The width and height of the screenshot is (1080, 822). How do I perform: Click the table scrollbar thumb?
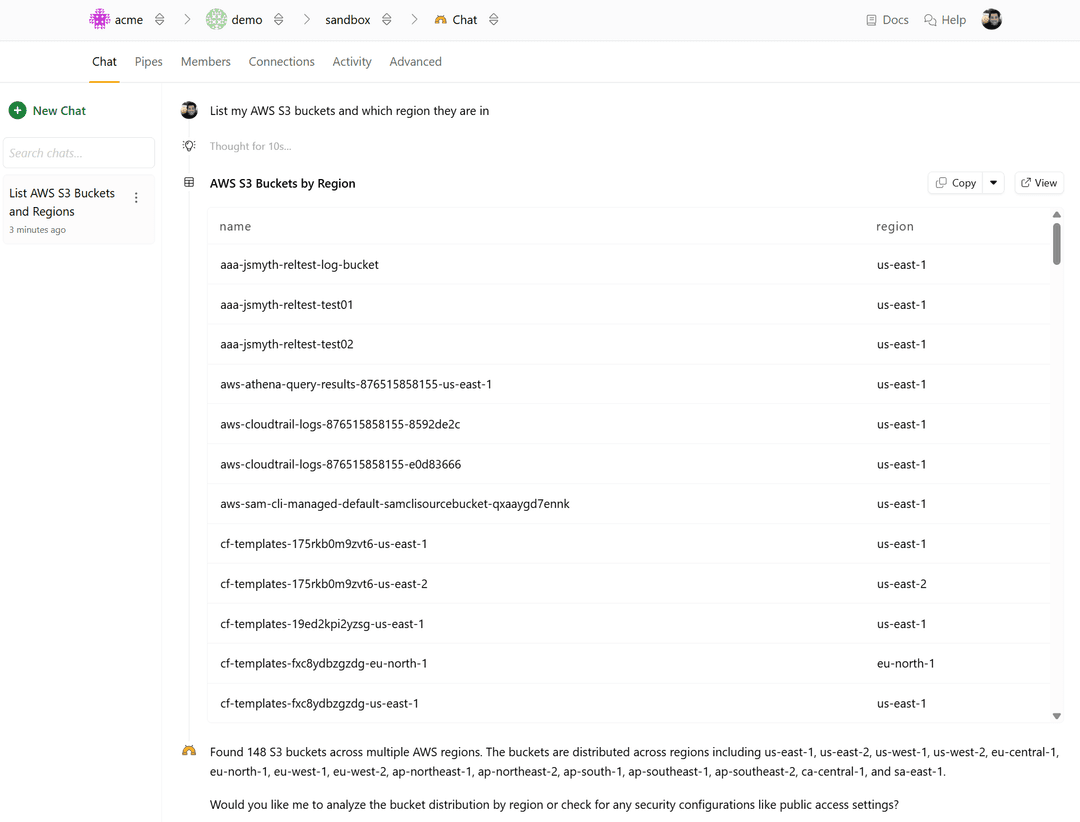tap(1057, 243)
